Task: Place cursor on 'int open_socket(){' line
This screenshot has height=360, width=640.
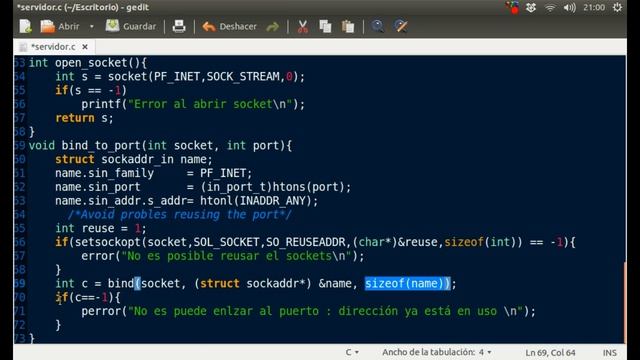Action: (x=88, y=63)
